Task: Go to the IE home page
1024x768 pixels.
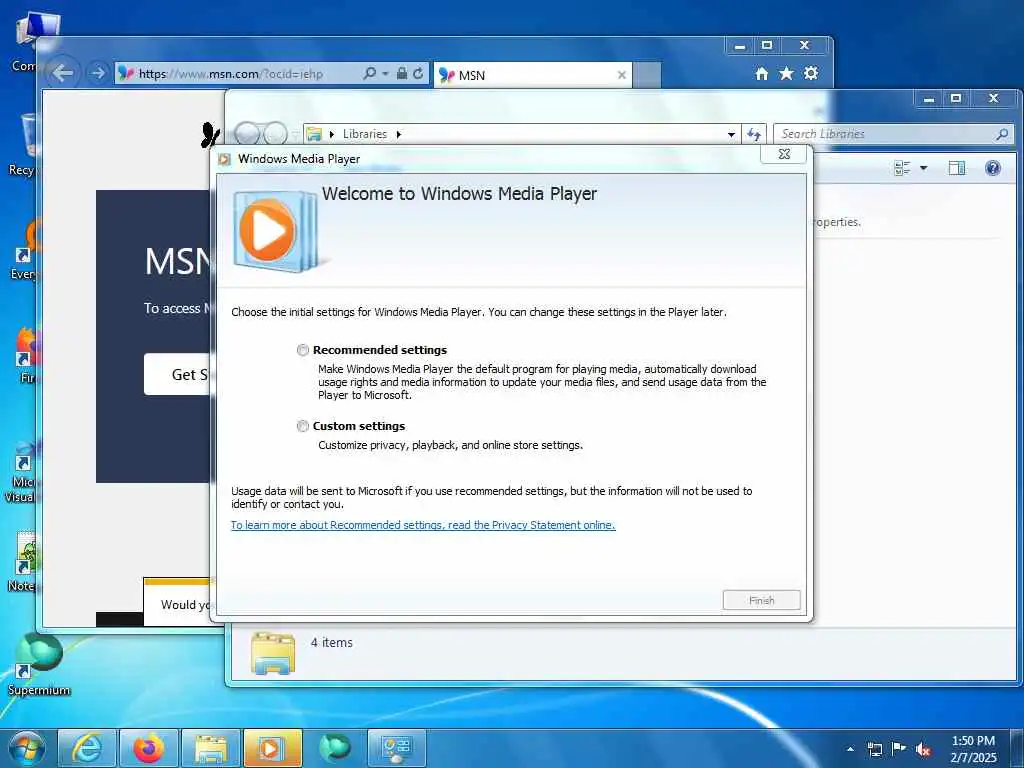Action: coord(761,74)
